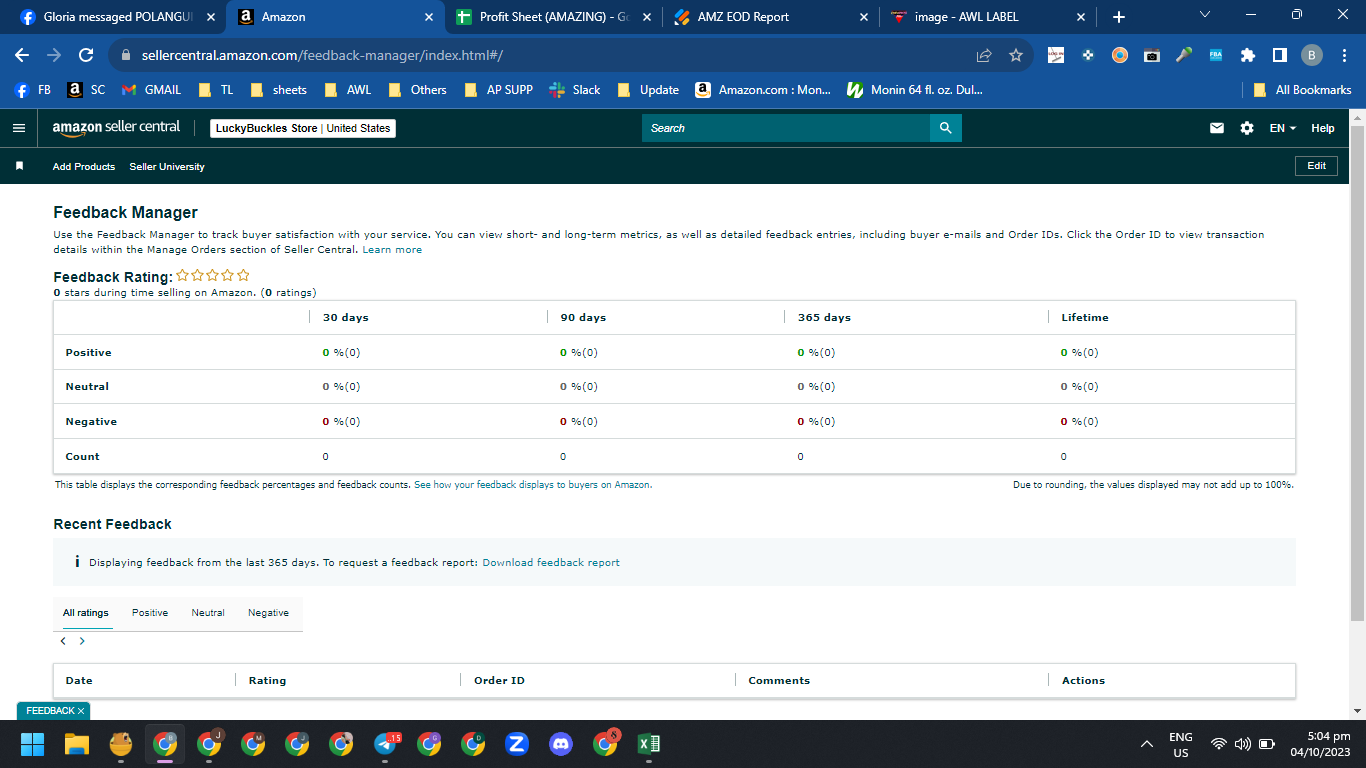Viewport: 1366px width, 768px height.
Task: Click the screenshot camera extension icon
Action: click(x=1152, y=56)
